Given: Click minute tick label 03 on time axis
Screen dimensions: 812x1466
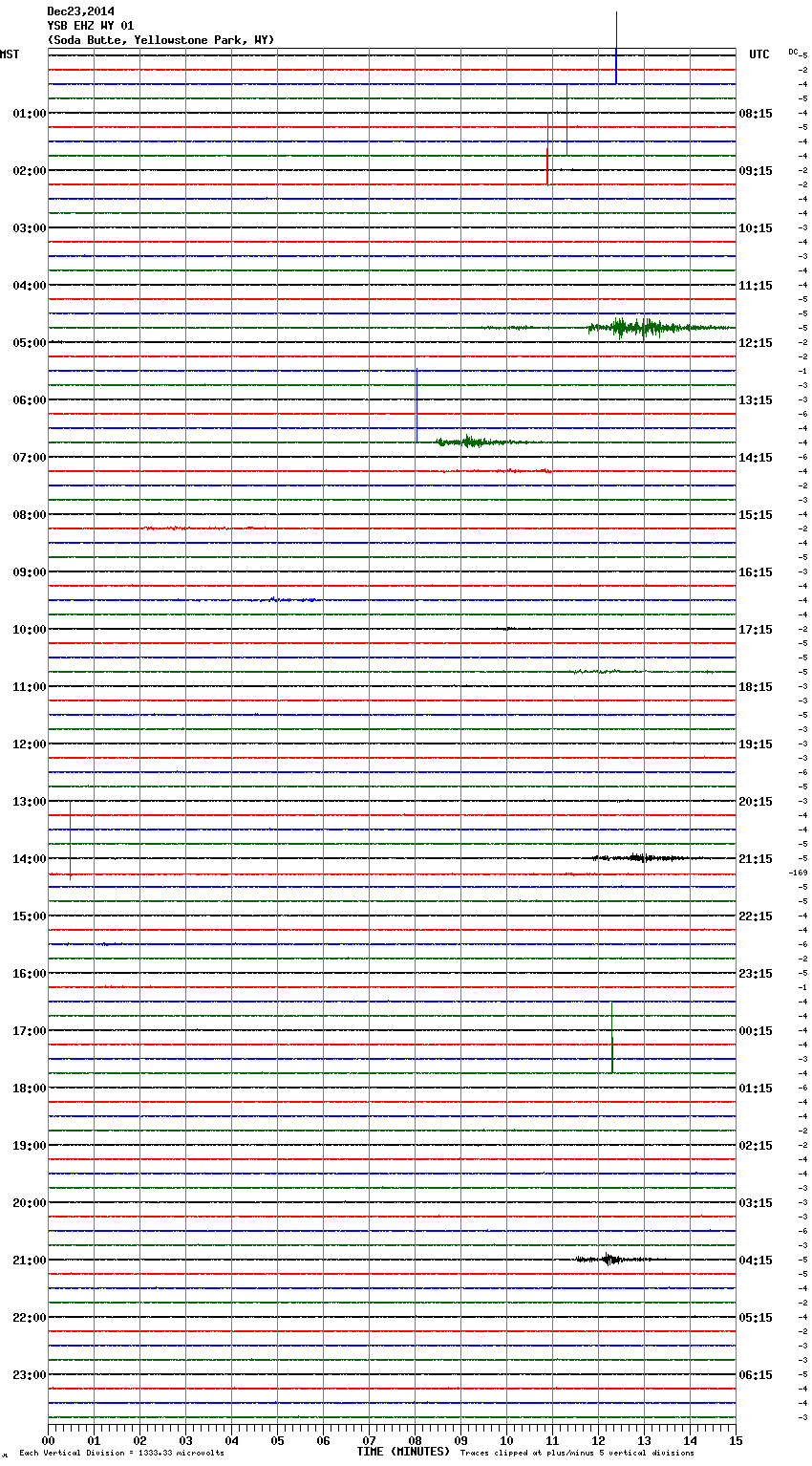Looking at the screenshot, I should (185, 1440).
